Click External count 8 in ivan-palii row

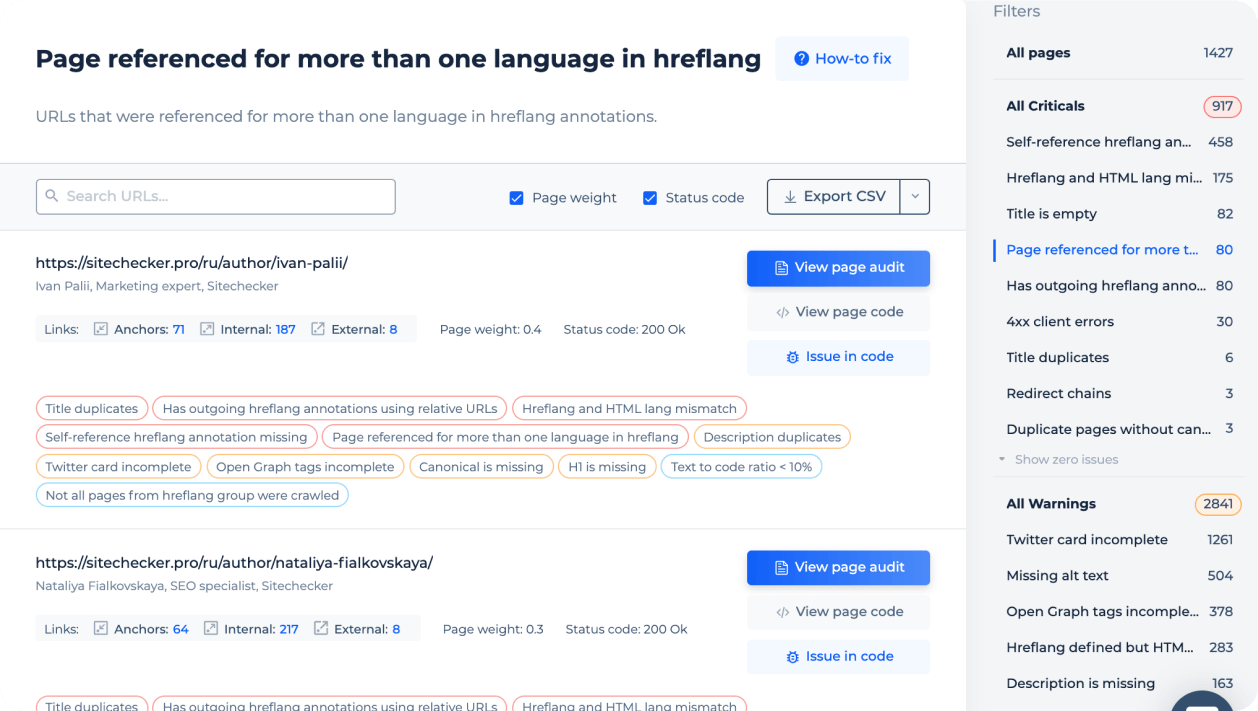(393, 329)
